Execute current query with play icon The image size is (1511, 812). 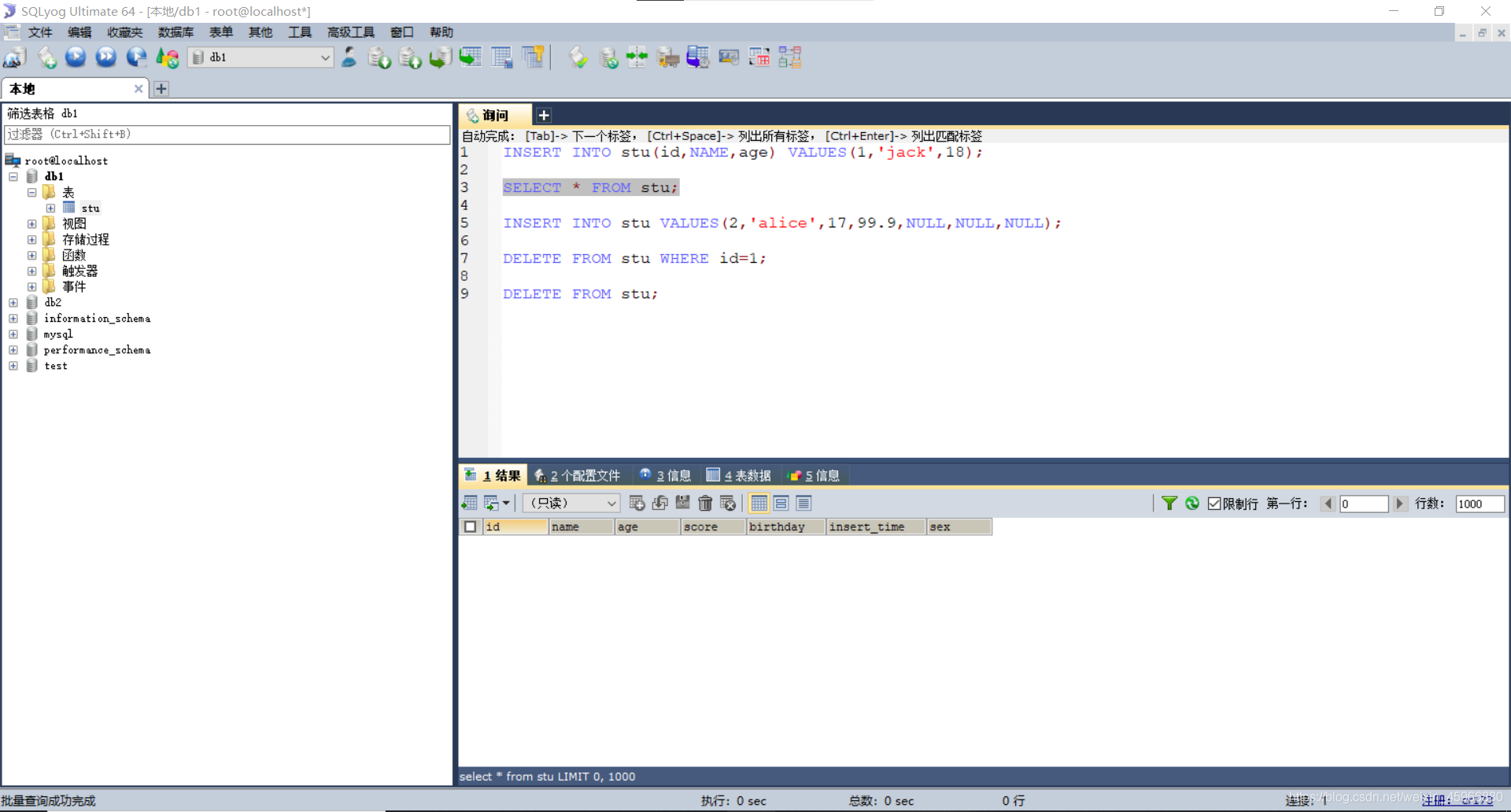click(76, 57)
